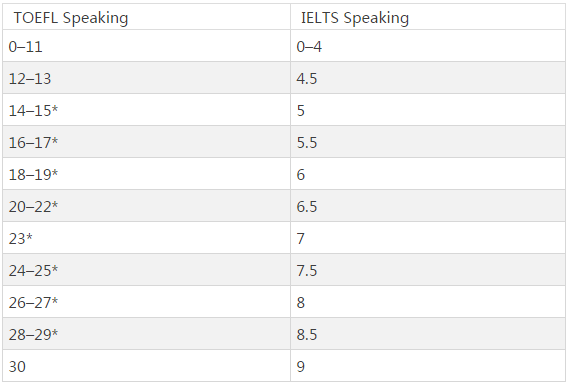This screenshot has height=384, width=569.
Task: Select the 16–17* TOEFL cell
Action: (147, 142)
